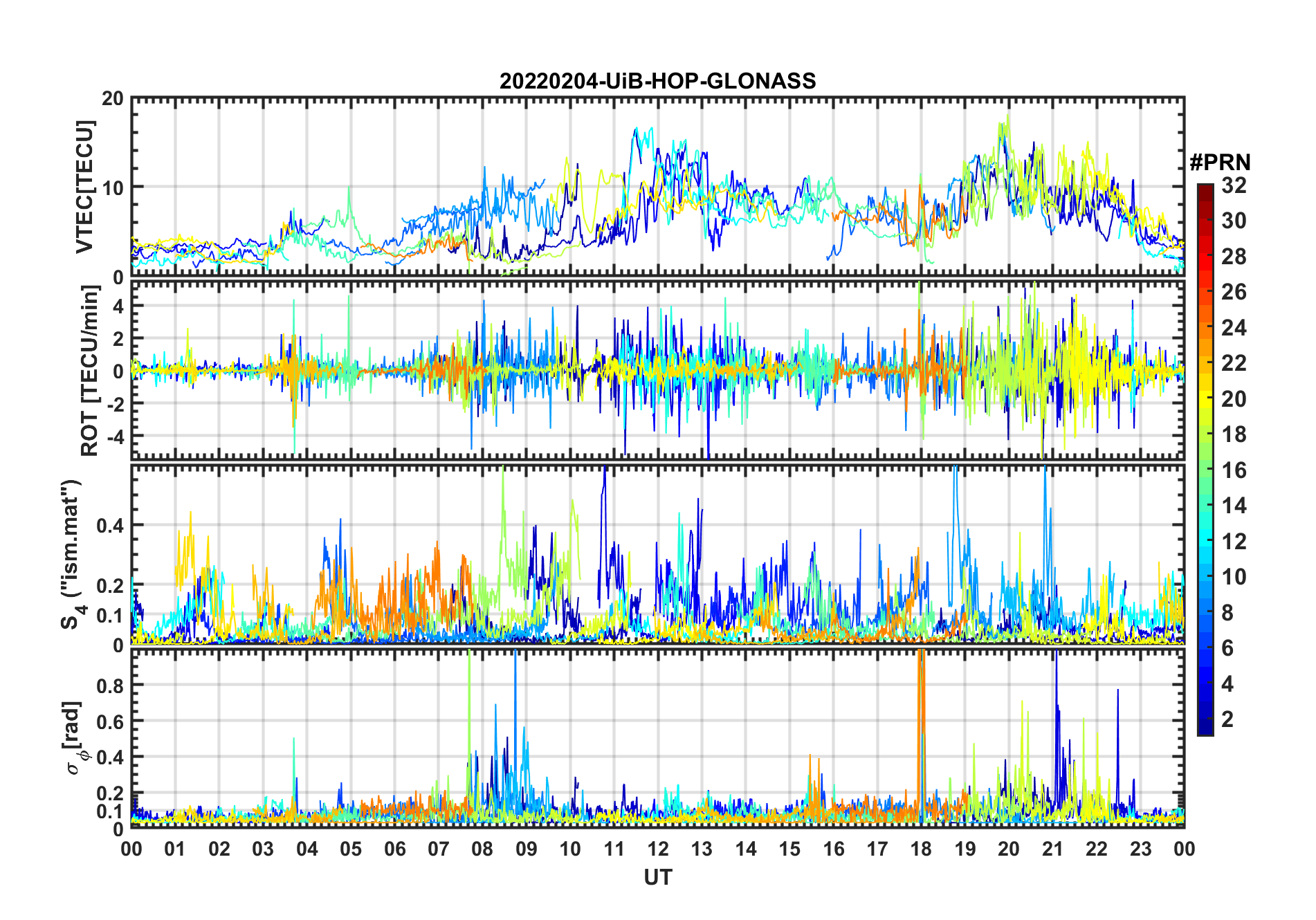Select colorbar tick label "32"
This screenshot has width=1316, height=920.
click(1234, 185)
